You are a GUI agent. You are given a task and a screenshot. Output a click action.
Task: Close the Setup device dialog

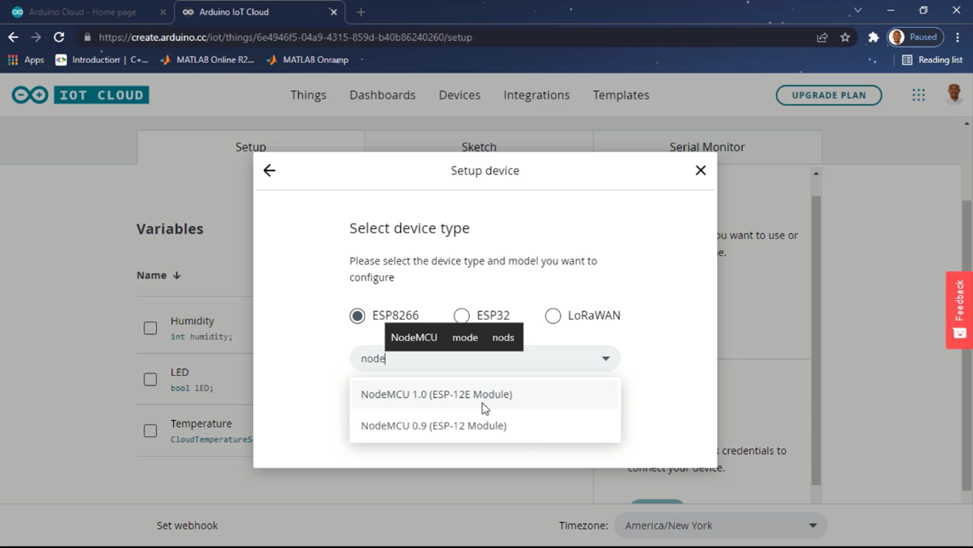[x=701, y=170]
